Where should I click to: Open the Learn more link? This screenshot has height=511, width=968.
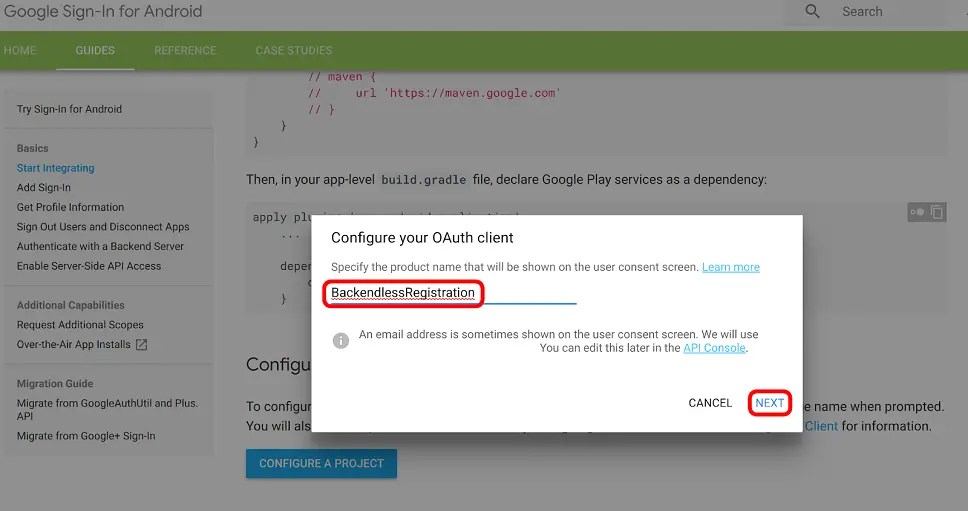click(731, 267)
